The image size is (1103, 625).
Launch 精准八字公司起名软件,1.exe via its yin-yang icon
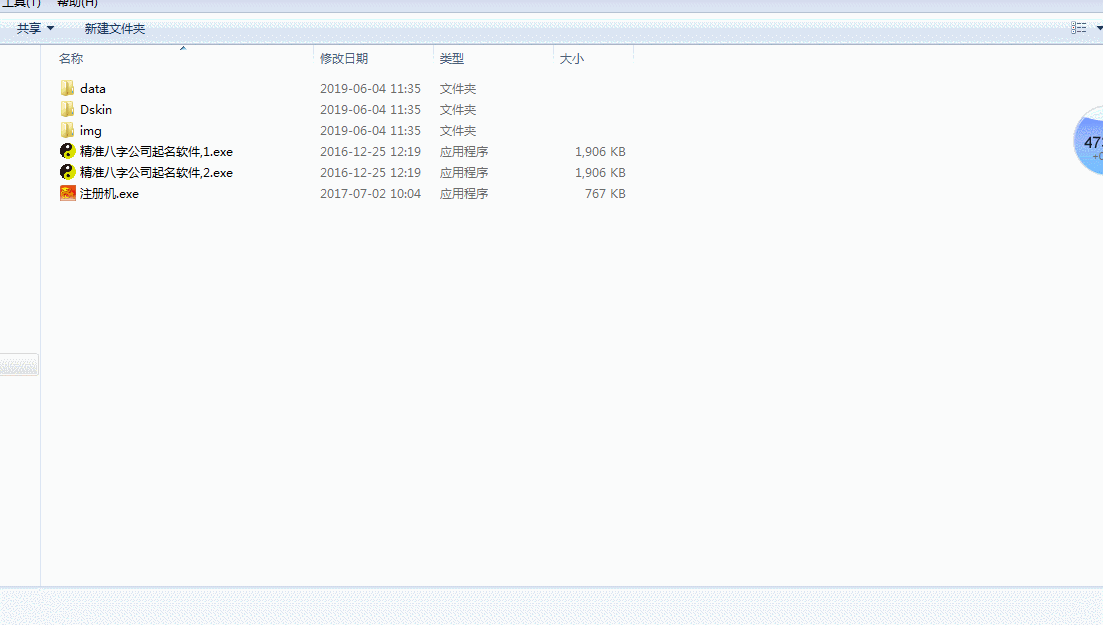click(66, 150)
